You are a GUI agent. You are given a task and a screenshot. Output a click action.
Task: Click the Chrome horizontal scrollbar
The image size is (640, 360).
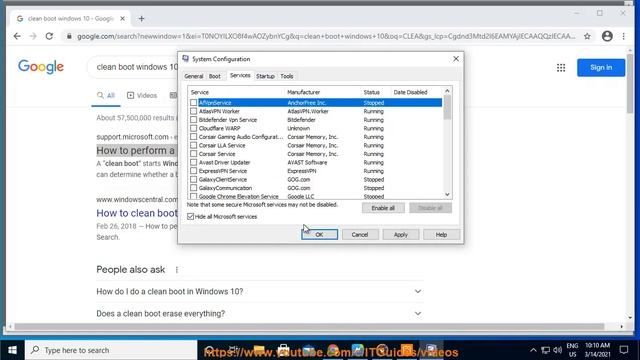click(x=309, y=327)
